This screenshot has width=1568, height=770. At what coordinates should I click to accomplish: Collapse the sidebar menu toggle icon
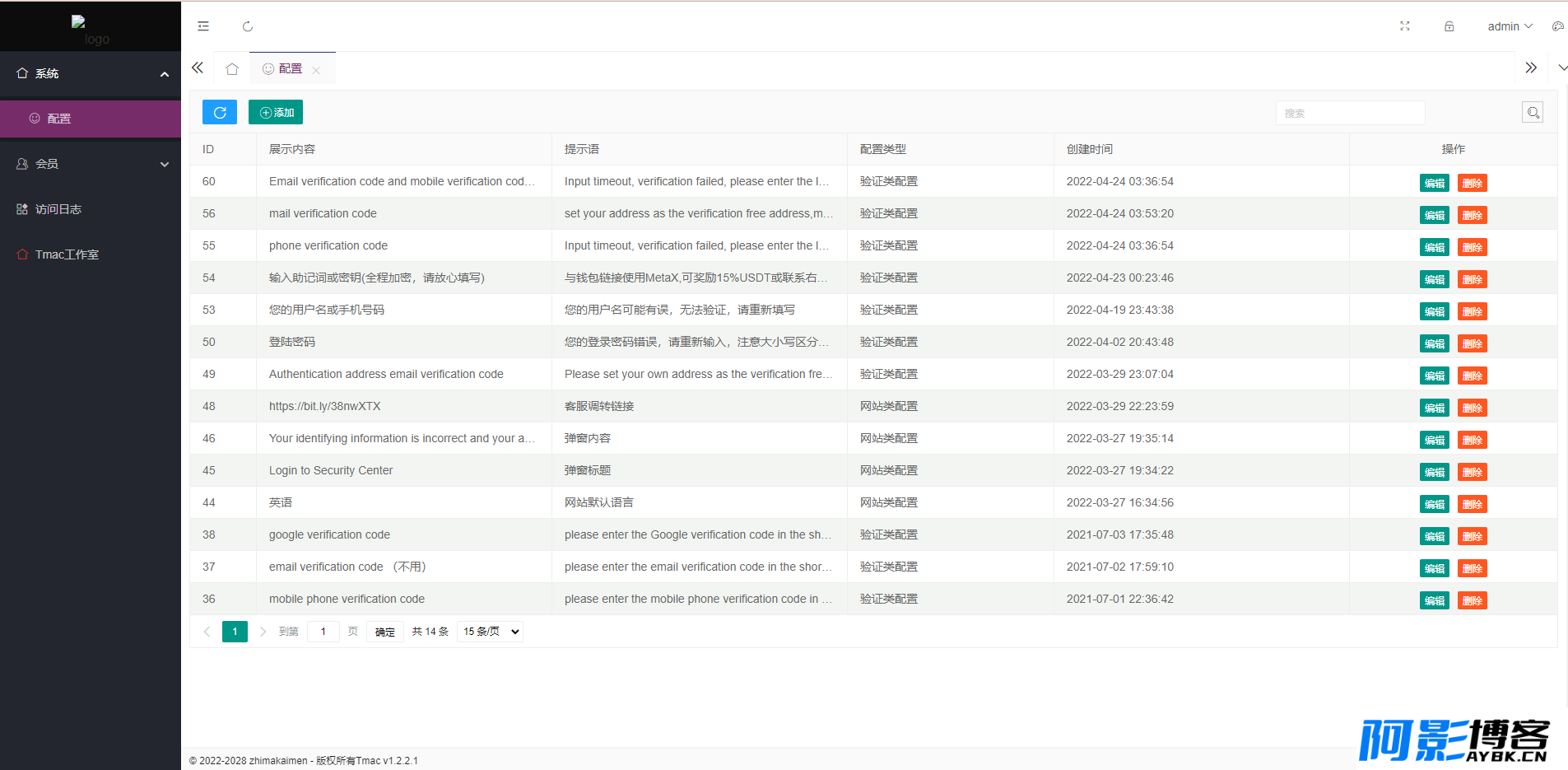(x=203, y=26)
